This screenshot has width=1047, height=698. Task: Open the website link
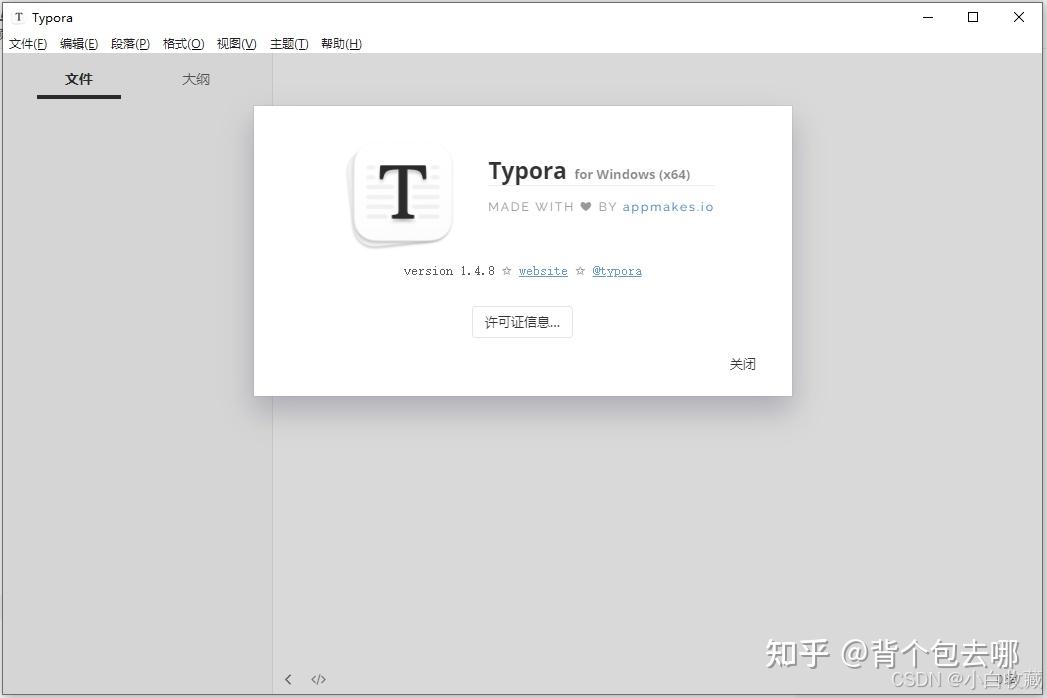543,271
